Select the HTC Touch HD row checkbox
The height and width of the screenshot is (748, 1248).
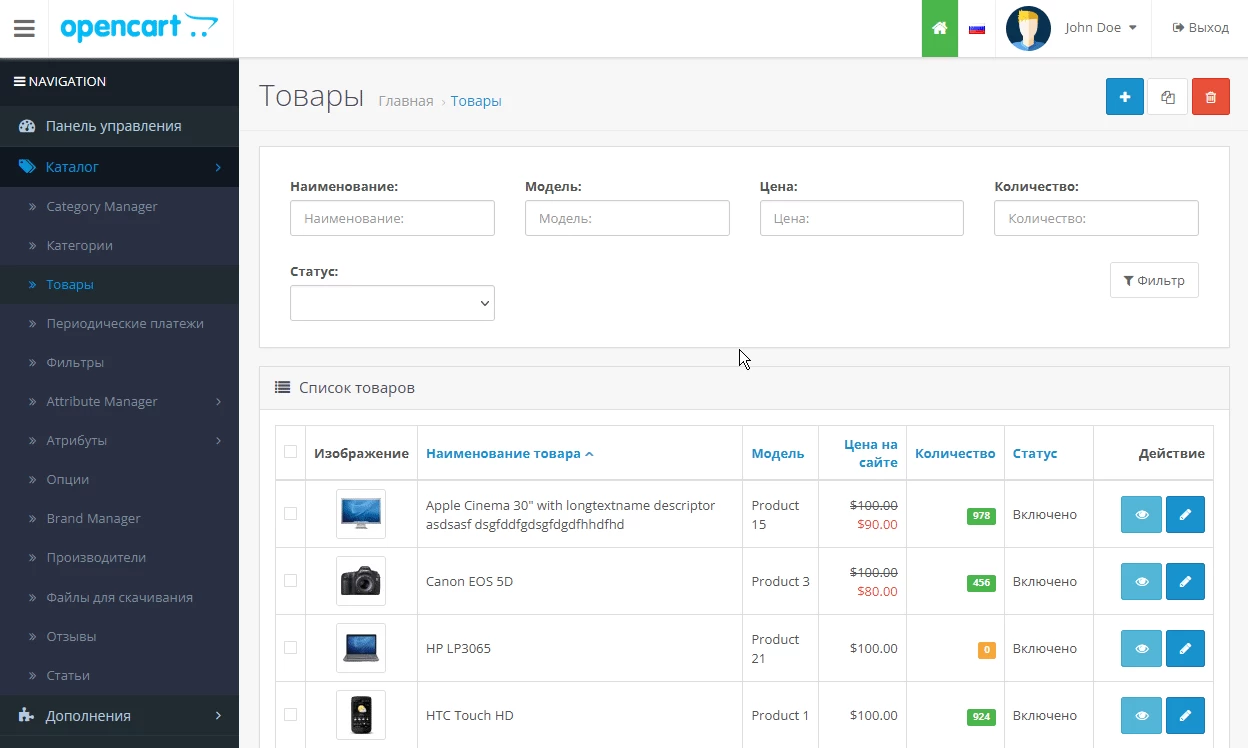(290, 714)
